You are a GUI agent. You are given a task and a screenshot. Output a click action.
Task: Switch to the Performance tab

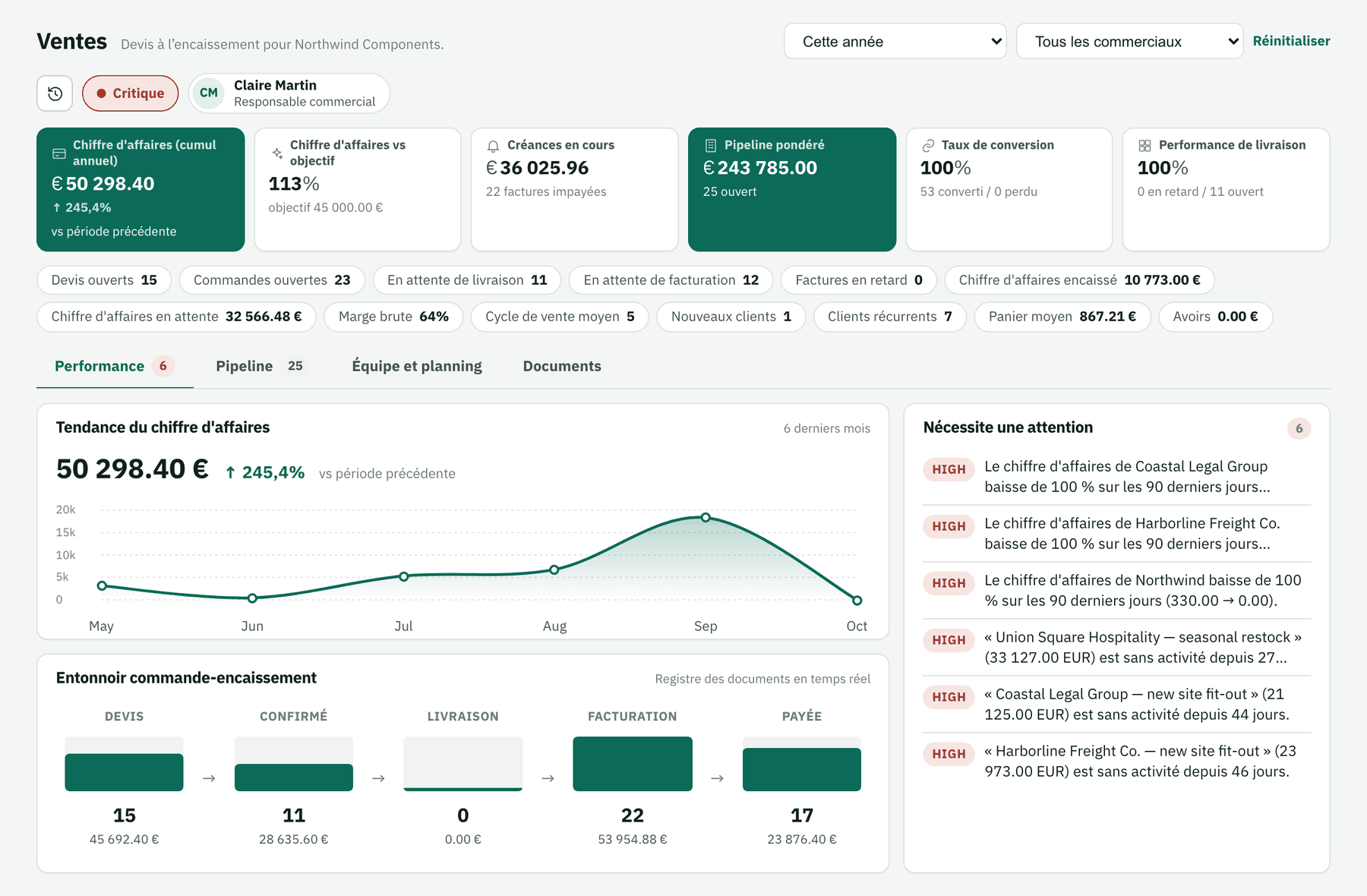[x=115, y=366]
